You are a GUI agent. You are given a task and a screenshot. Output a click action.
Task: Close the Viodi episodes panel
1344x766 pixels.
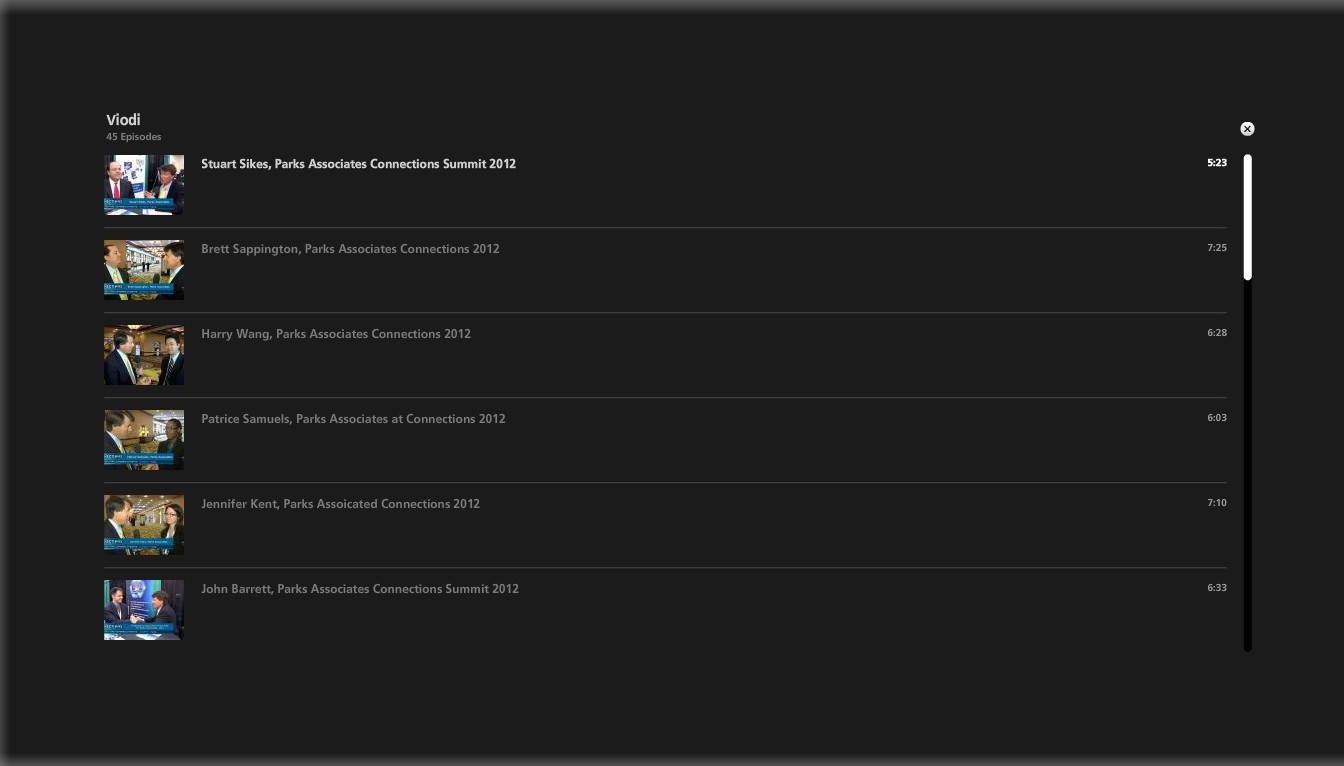coord(1247,129)
